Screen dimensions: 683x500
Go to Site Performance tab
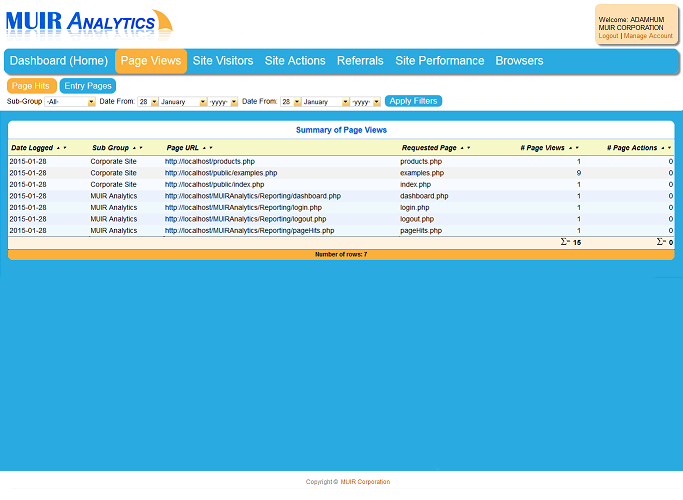click(439, 61)
